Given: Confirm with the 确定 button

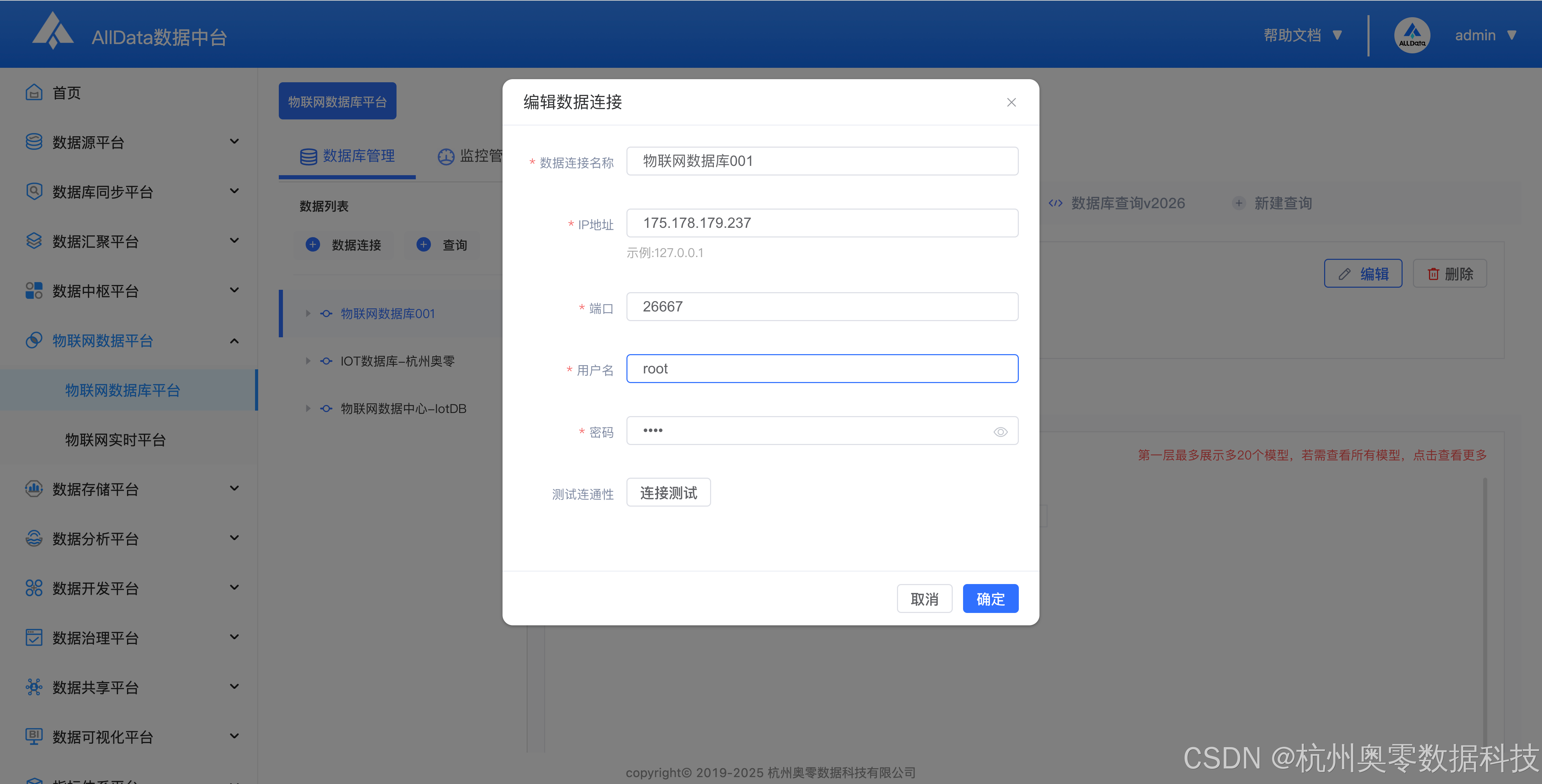Looking at the screenshot, I should click(990, 598).
